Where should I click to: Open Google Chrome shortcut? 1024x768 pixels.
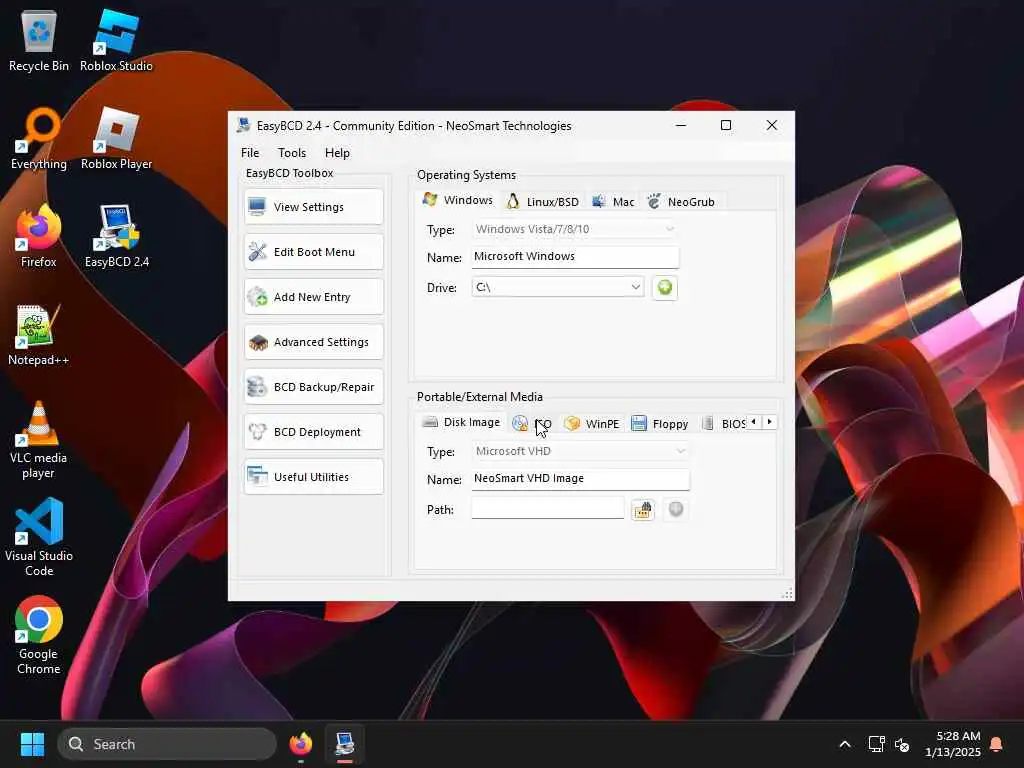point(39,636)
